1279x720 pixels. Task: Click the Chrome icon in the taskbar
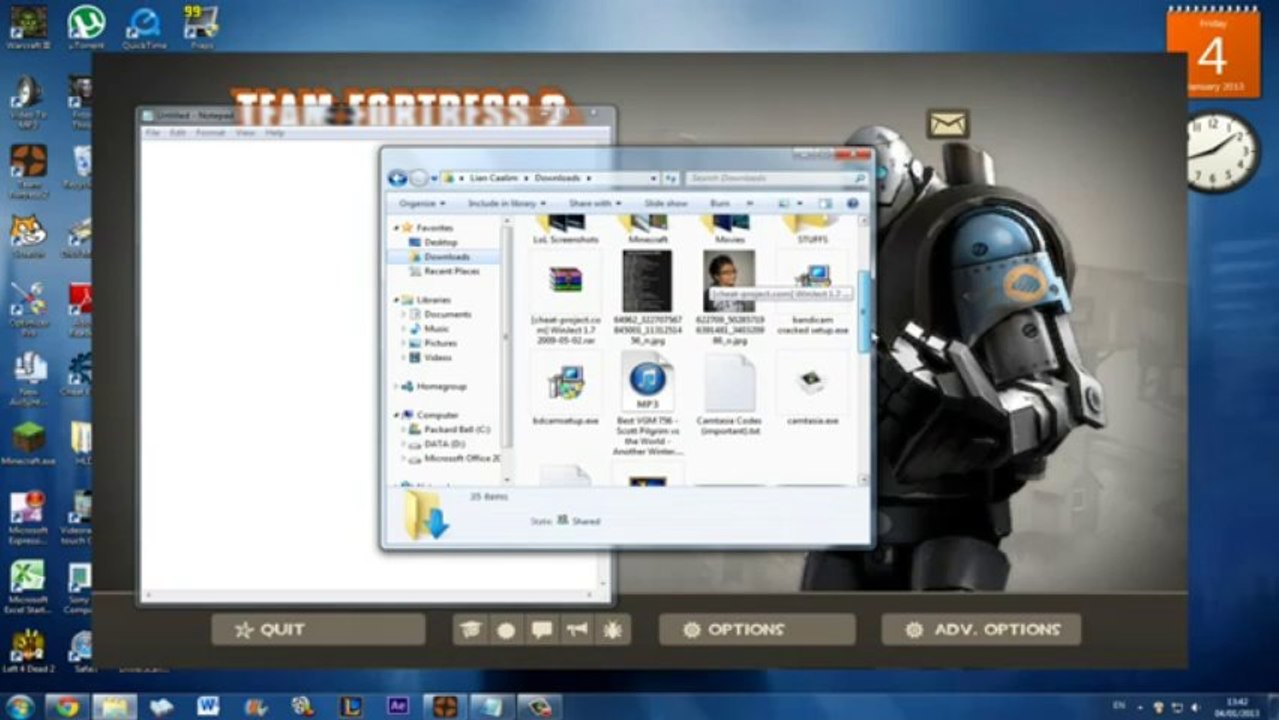click(x=67, y=706)
